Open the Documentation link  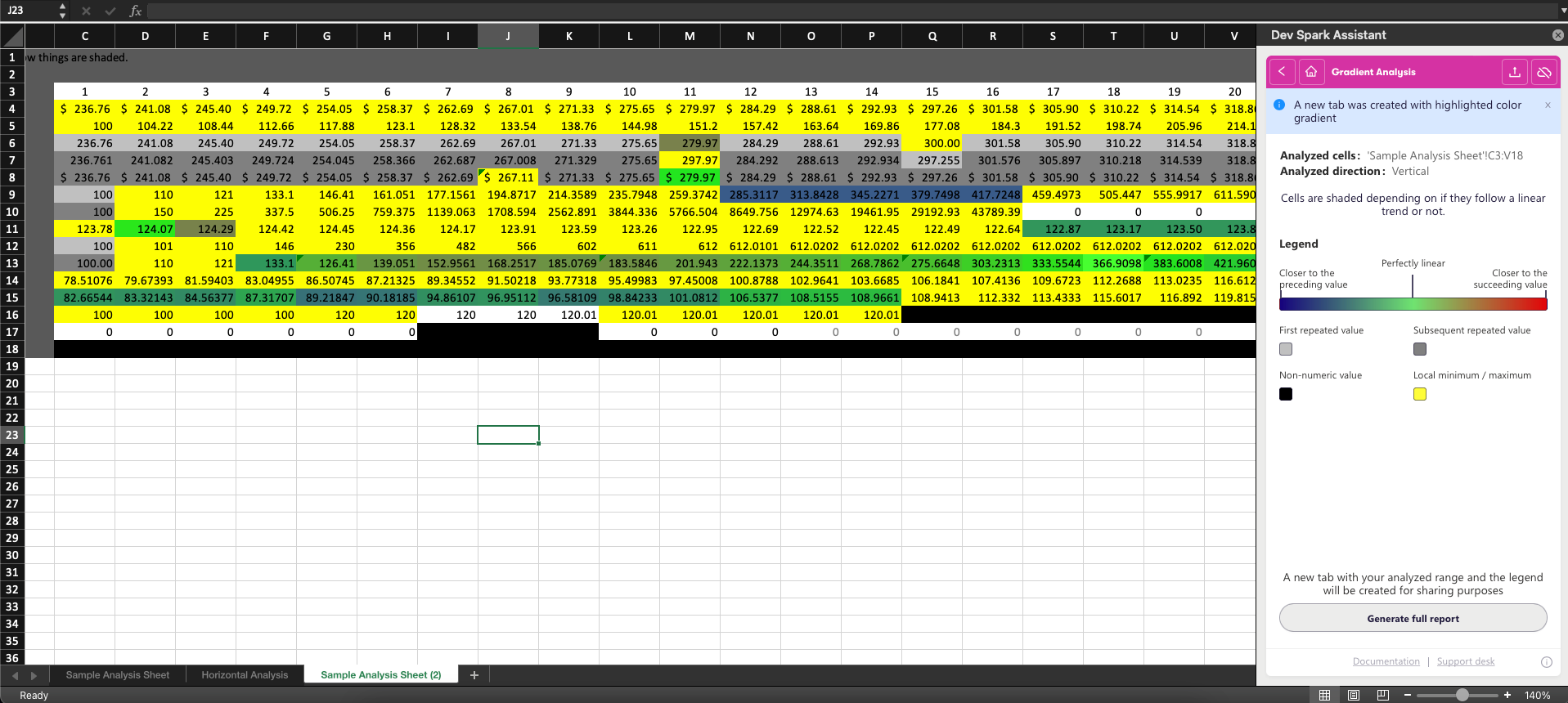[x=1386, y=662]
